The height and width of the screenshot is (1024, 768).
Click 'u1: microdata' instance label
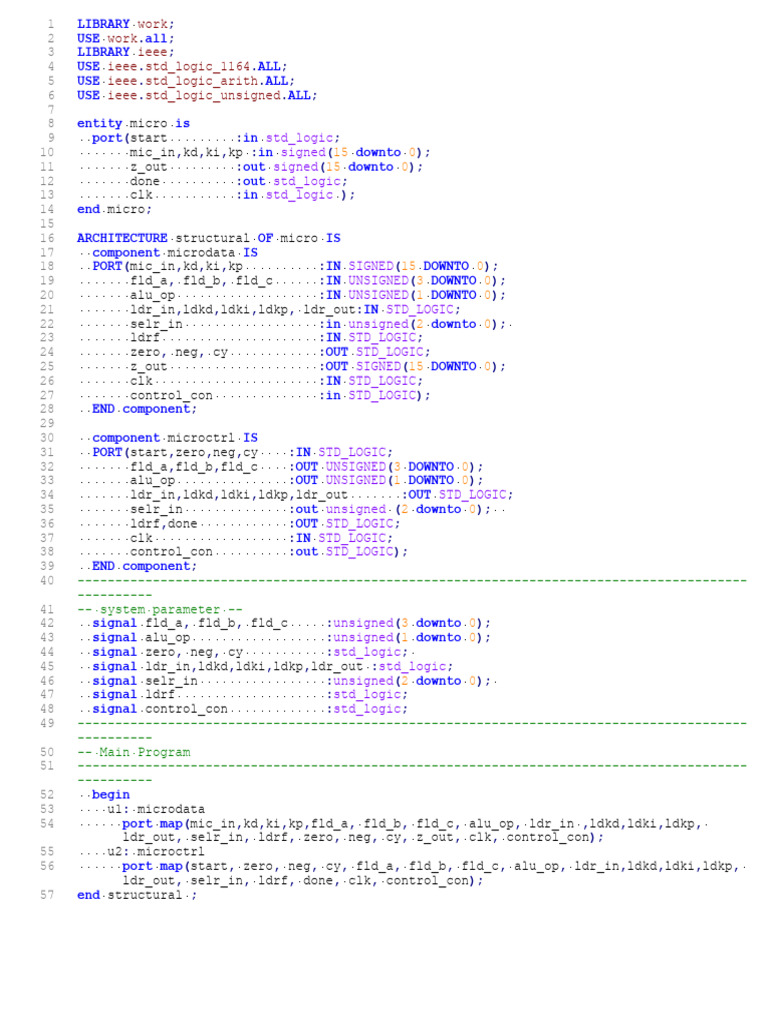156,809
